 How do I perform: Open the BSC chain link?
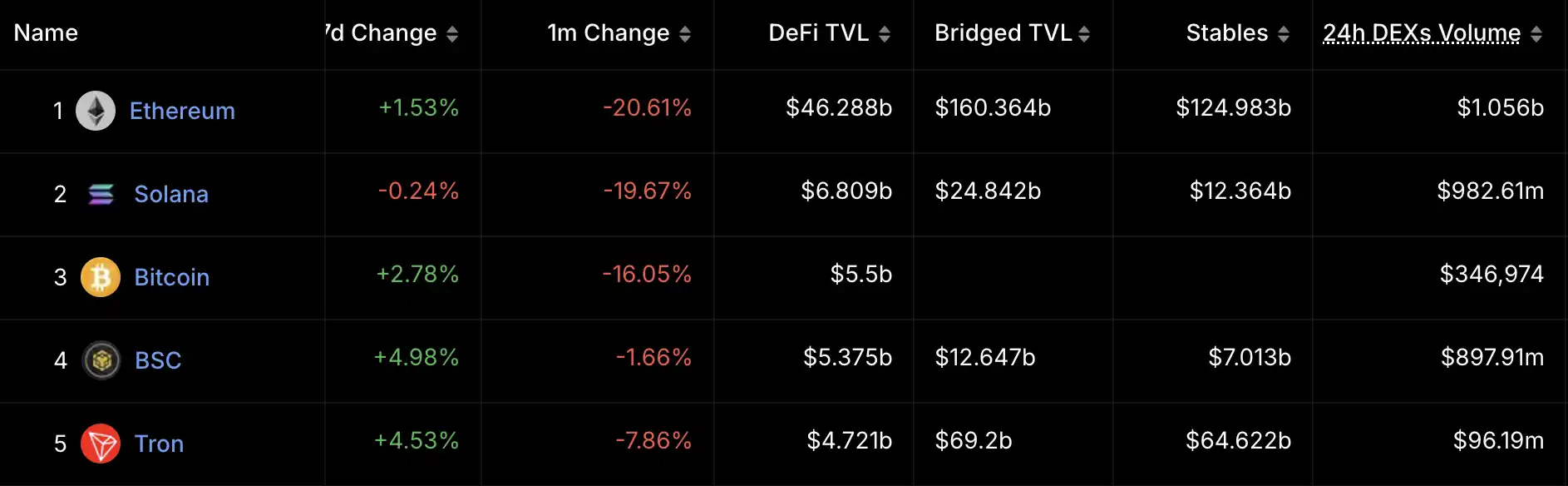coord(158,360)
